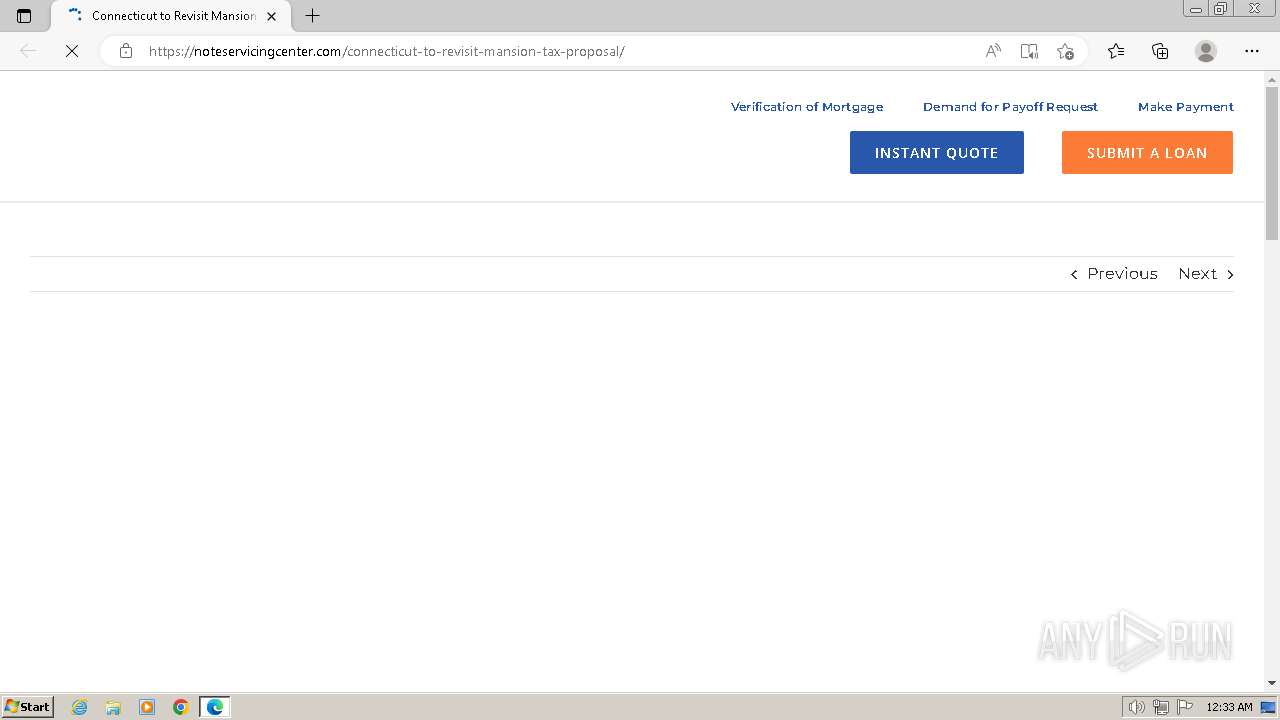The width and height of the screenshot is (1280, 720).
Task: Open the media player taskbar icon
Action: tap(147, 707)
